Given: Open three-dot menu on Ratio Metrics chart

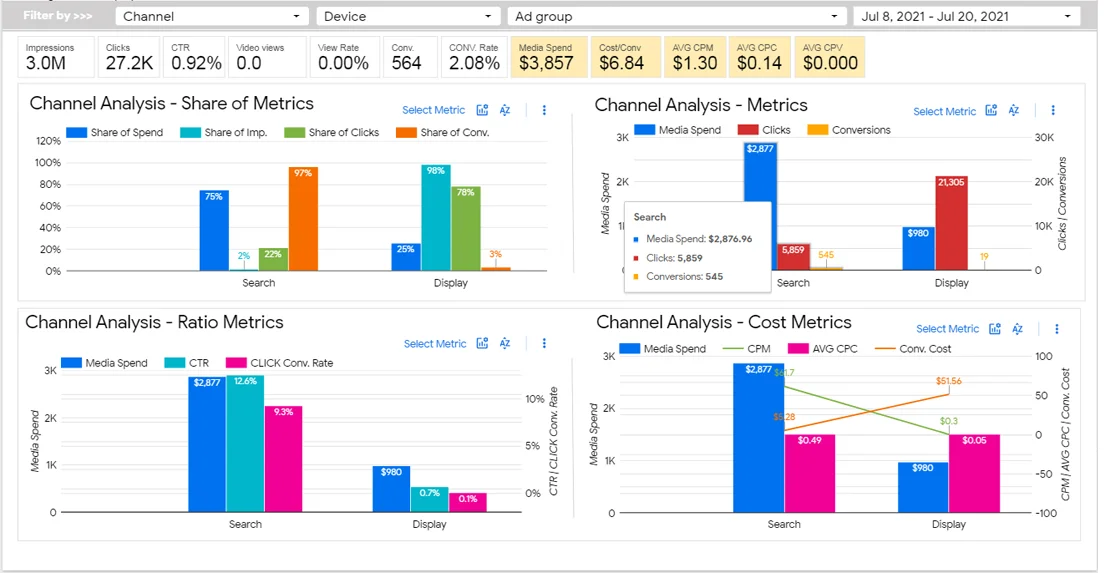Looking at the screenshot, I should coord(544,344).
